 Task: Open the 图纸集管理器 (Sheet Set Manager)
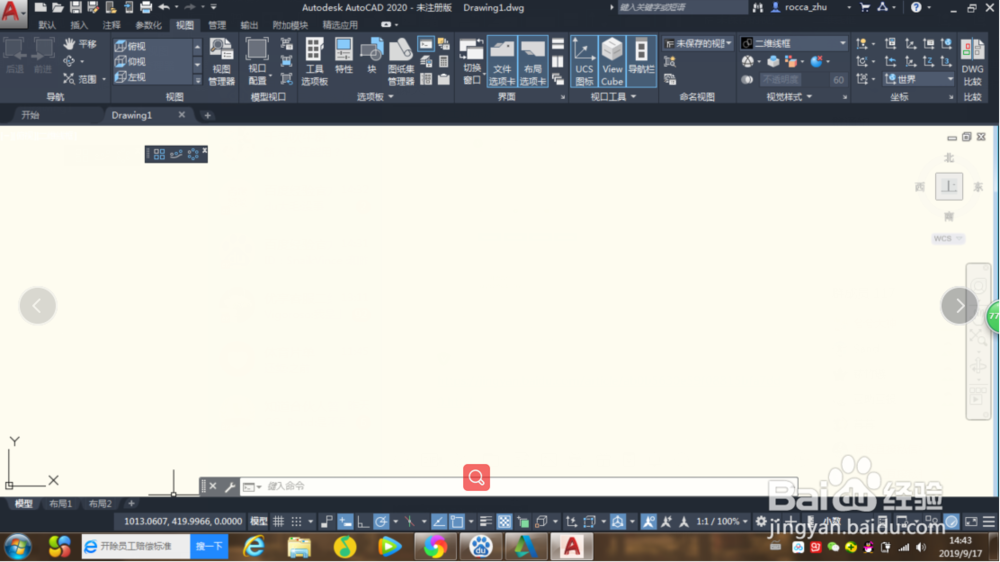pos(401,61)
